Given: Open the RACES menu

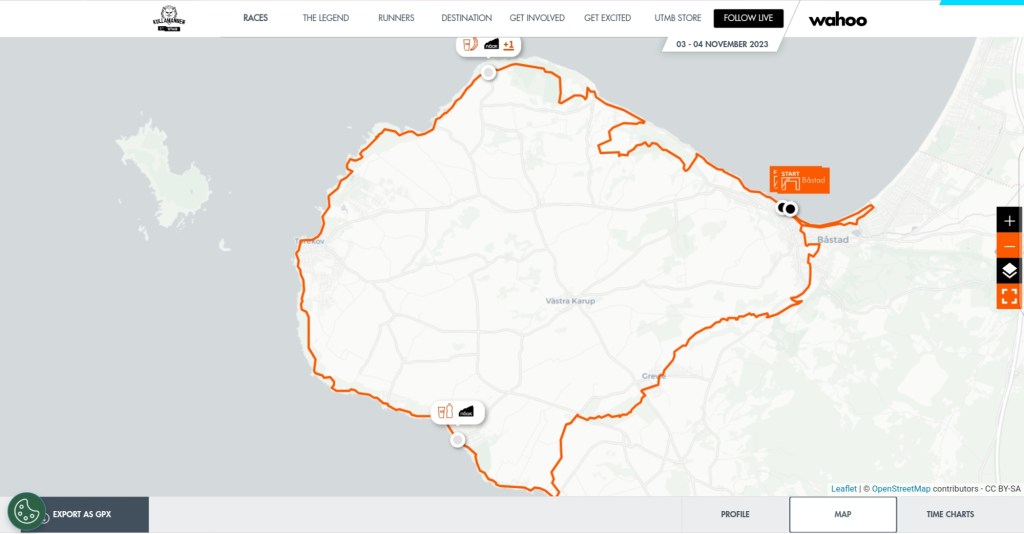Looking at the screenshot, I should click(x=255, y=18).
